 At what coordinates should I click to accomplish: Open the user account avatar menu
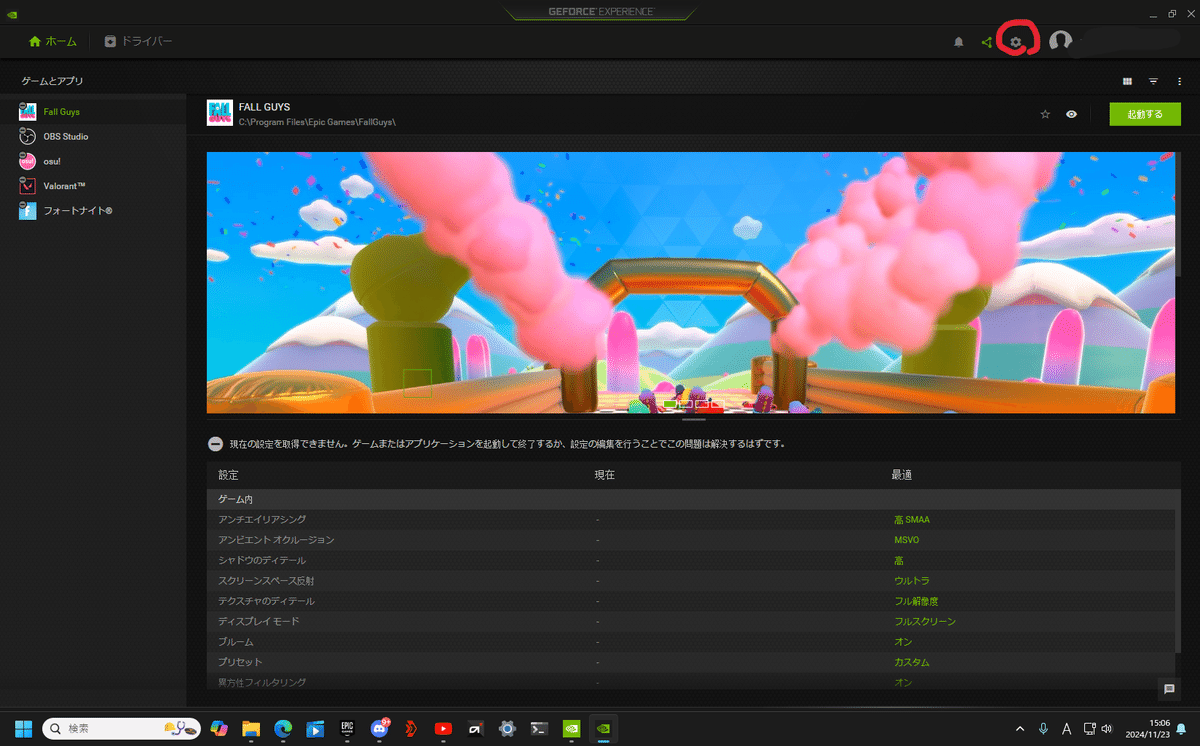point(1061,41)
